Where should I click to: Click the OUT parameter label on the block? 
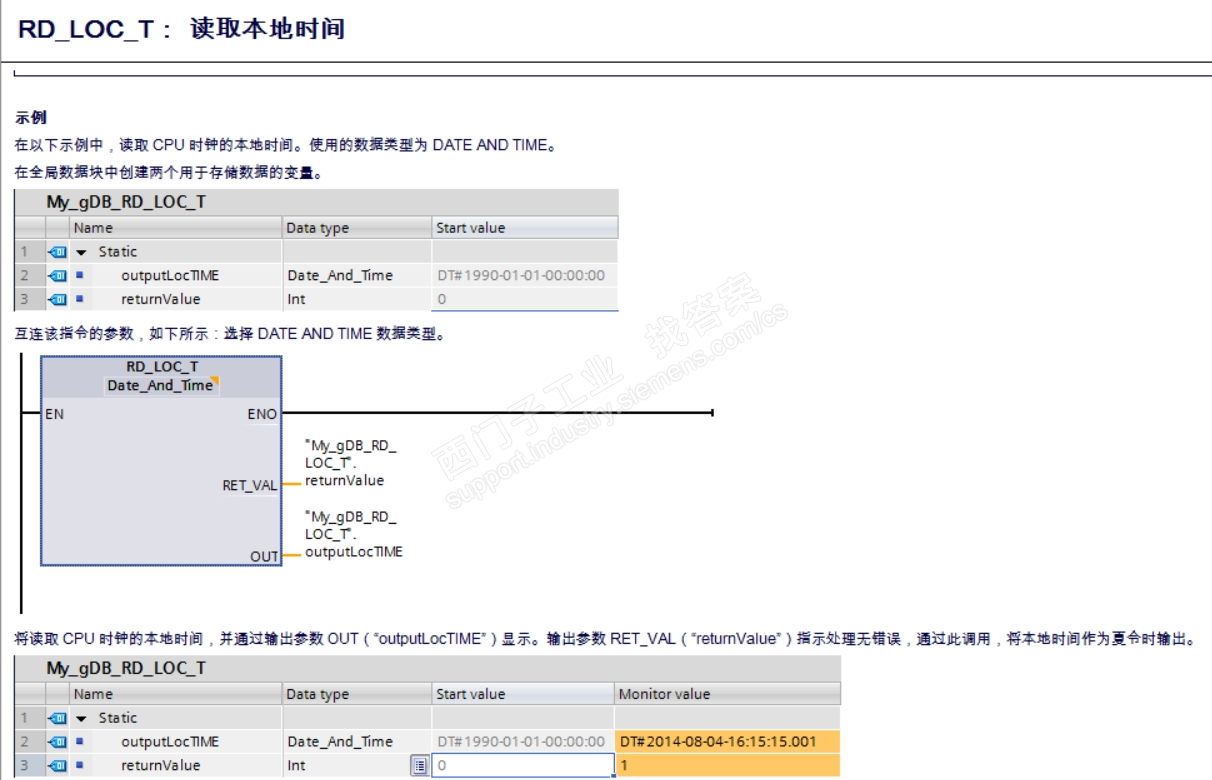pos(264,556)
